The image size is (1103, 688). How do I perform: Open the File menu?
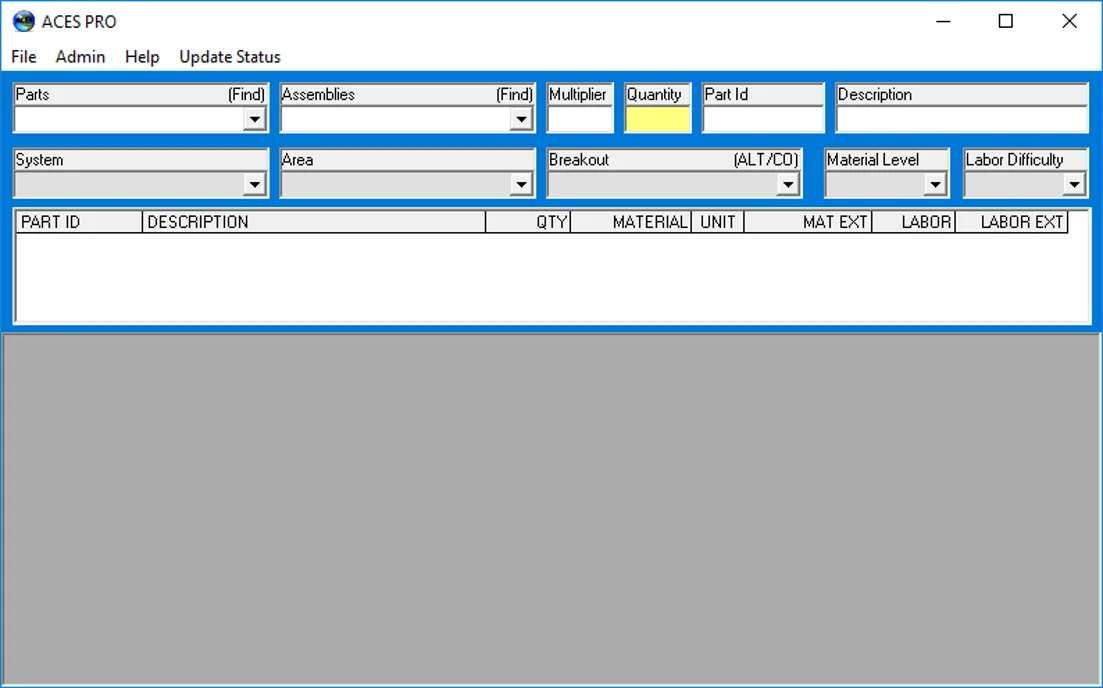[24, 57]
